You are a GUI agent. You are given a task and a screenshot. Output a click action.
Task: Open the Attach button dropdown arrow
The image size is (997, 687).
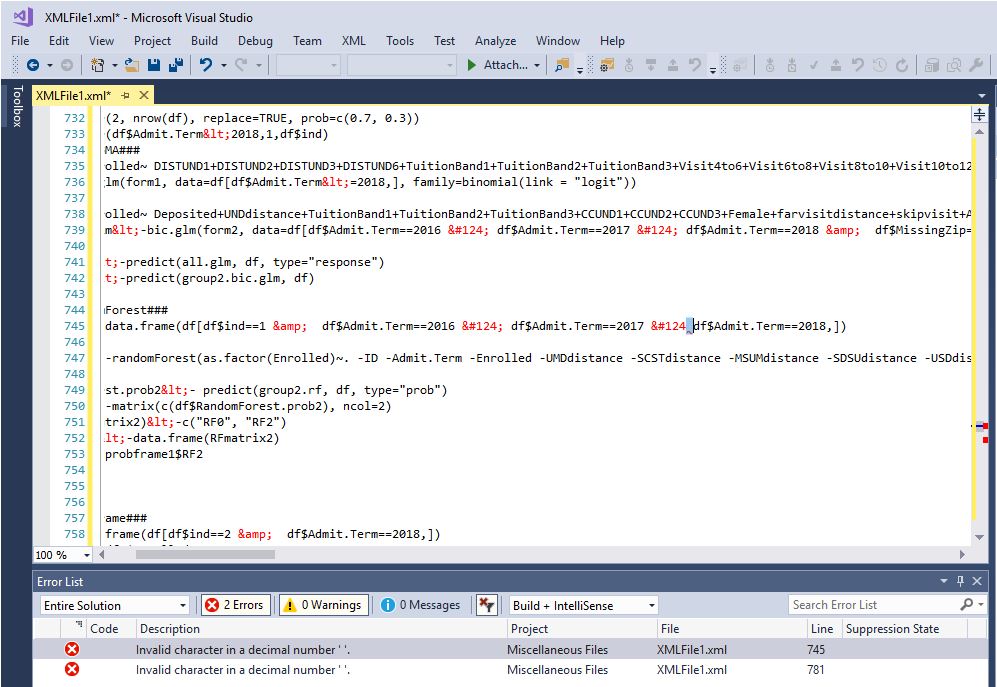tap(537, 65)
